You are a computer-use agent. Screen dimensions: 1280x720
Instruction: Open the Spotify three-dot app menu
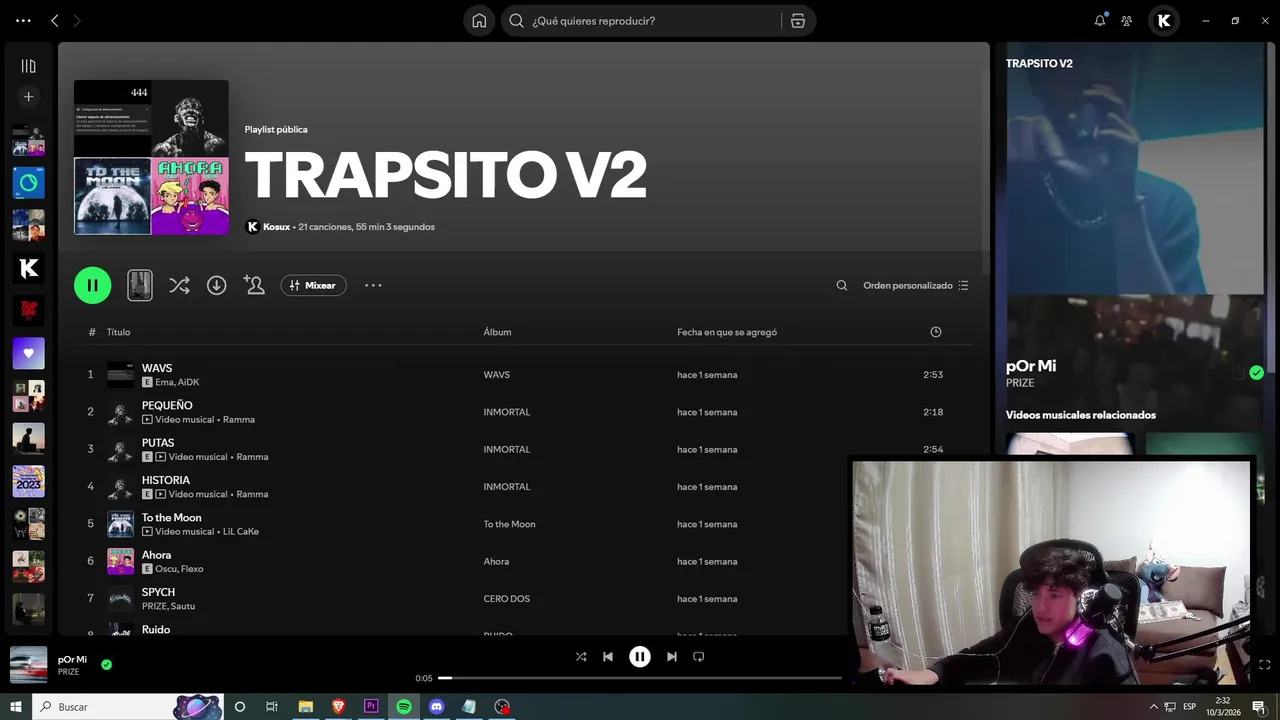point(23,20)
